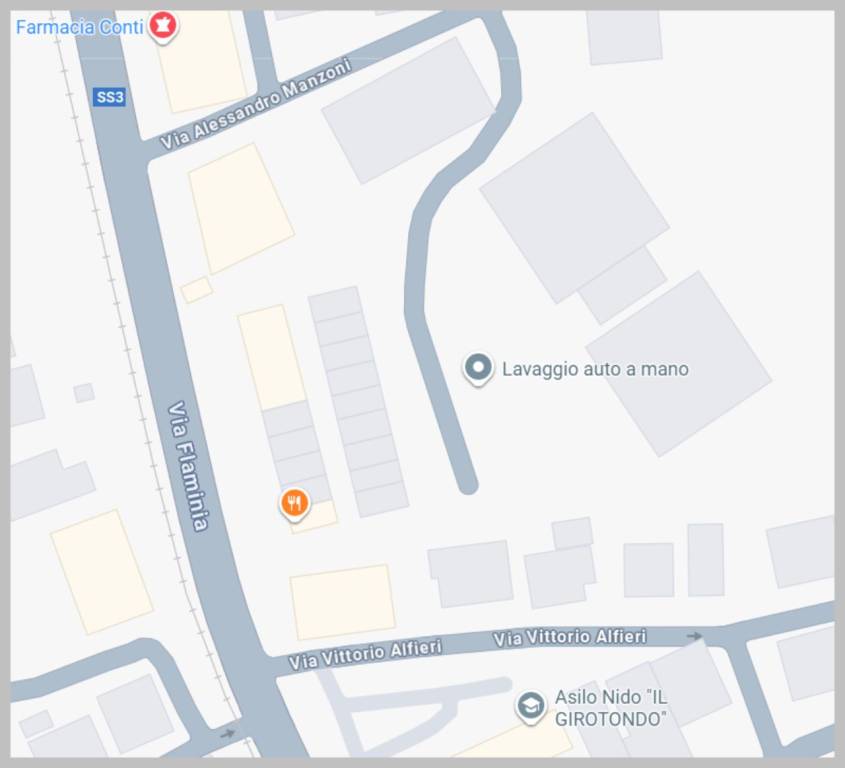Open the Asilo Nido graduation-cap school marker
Screen dimensions: 845x768
click(531, 707)
